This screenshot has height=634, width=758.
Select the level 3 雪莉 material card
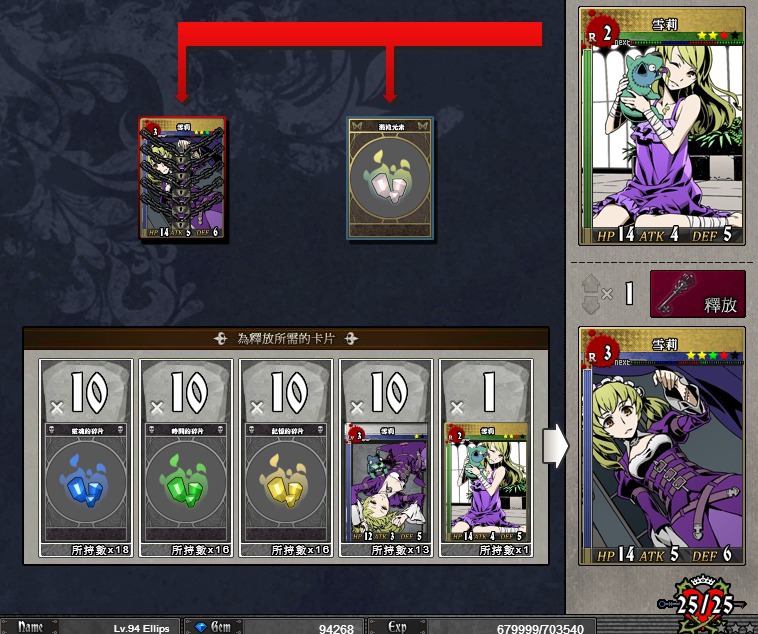click(386, 483)
